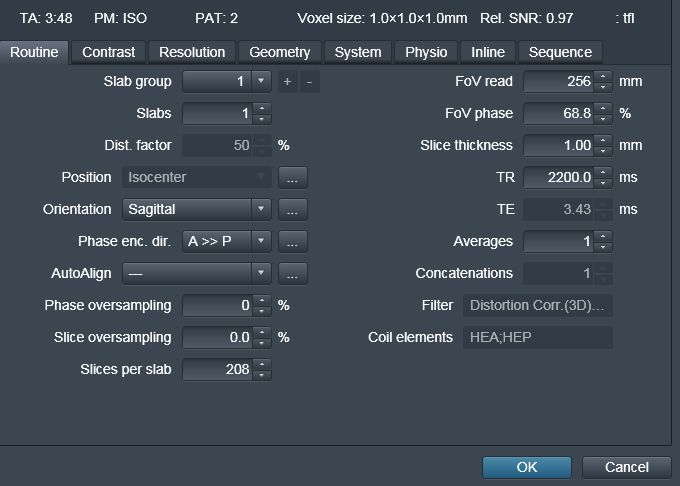Click the Slice oversampling value field

click(x=218, y=338)
